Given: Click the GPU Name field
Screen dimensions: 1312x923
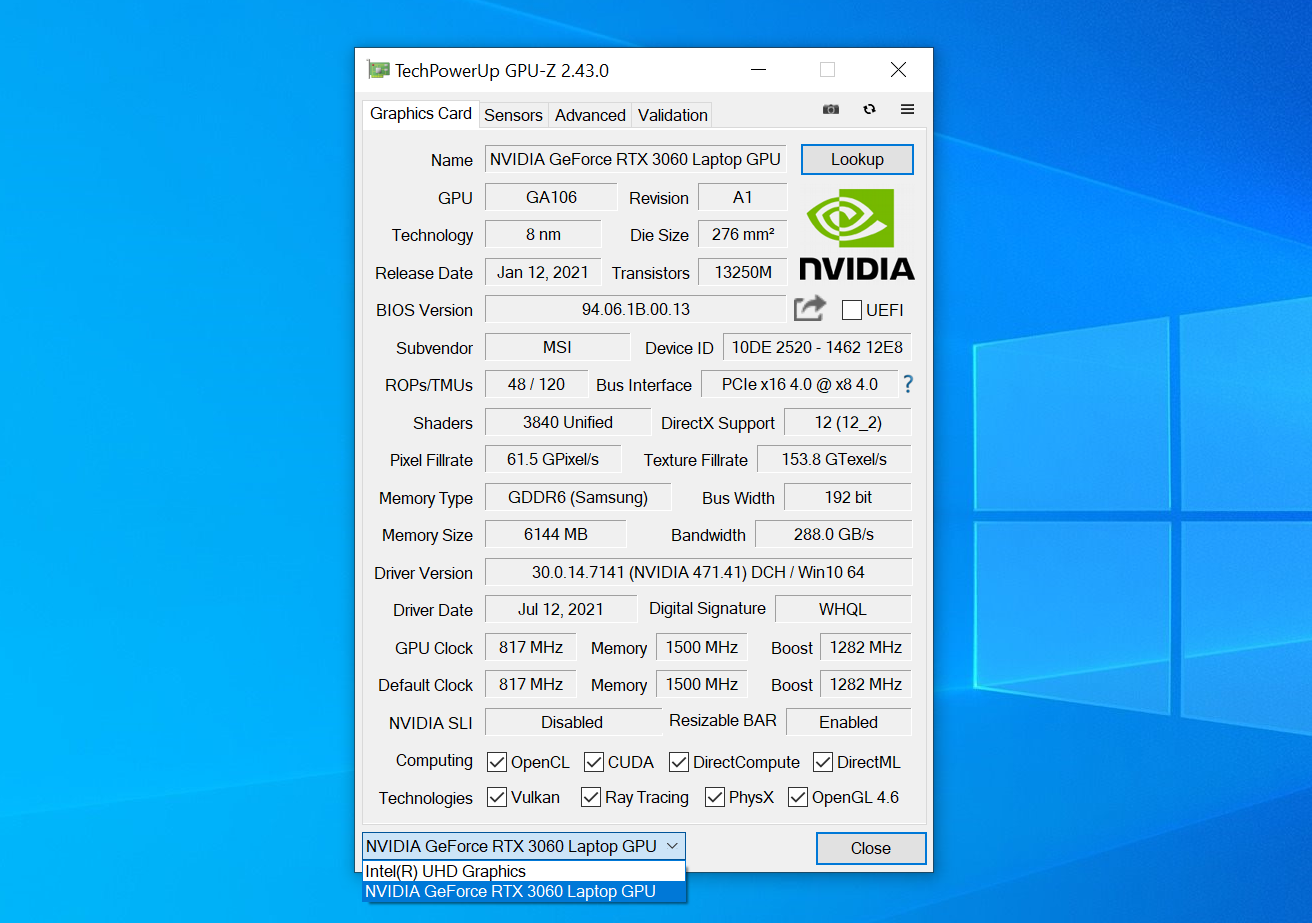Looking at the screenshot, I should pos(636,159).
